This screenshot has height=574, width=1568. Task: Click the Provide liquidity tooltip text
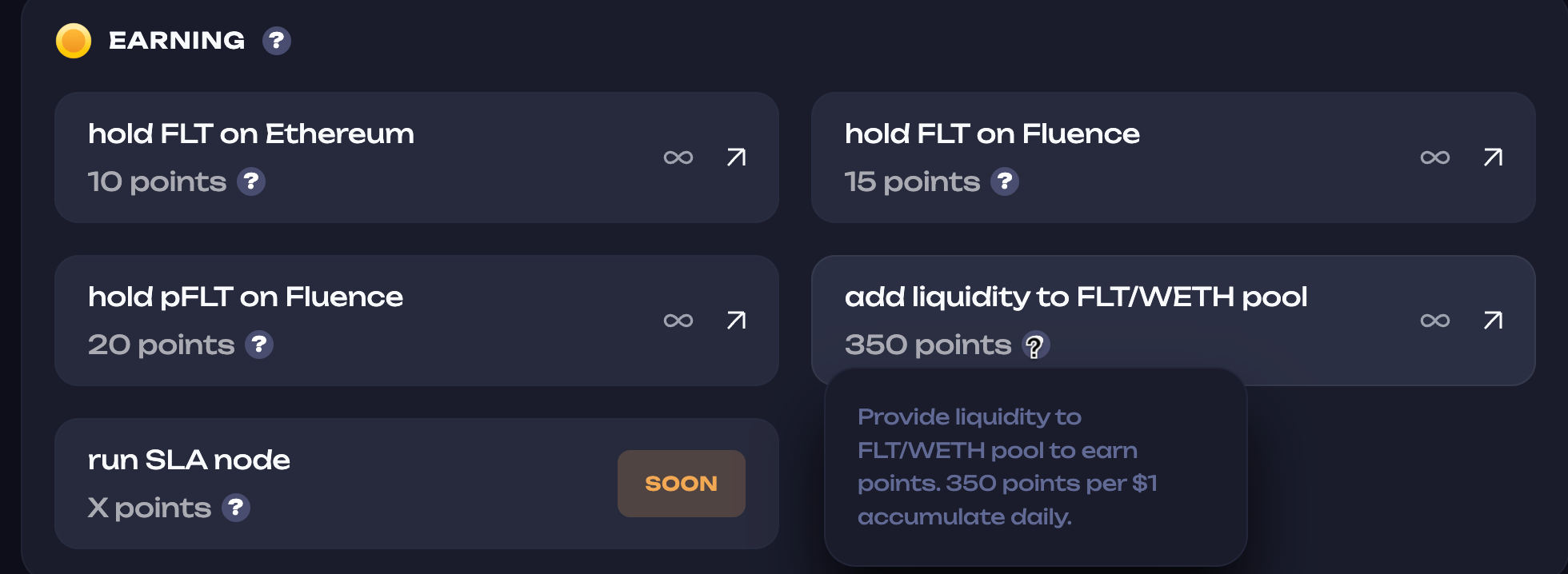click(1008, 467)
